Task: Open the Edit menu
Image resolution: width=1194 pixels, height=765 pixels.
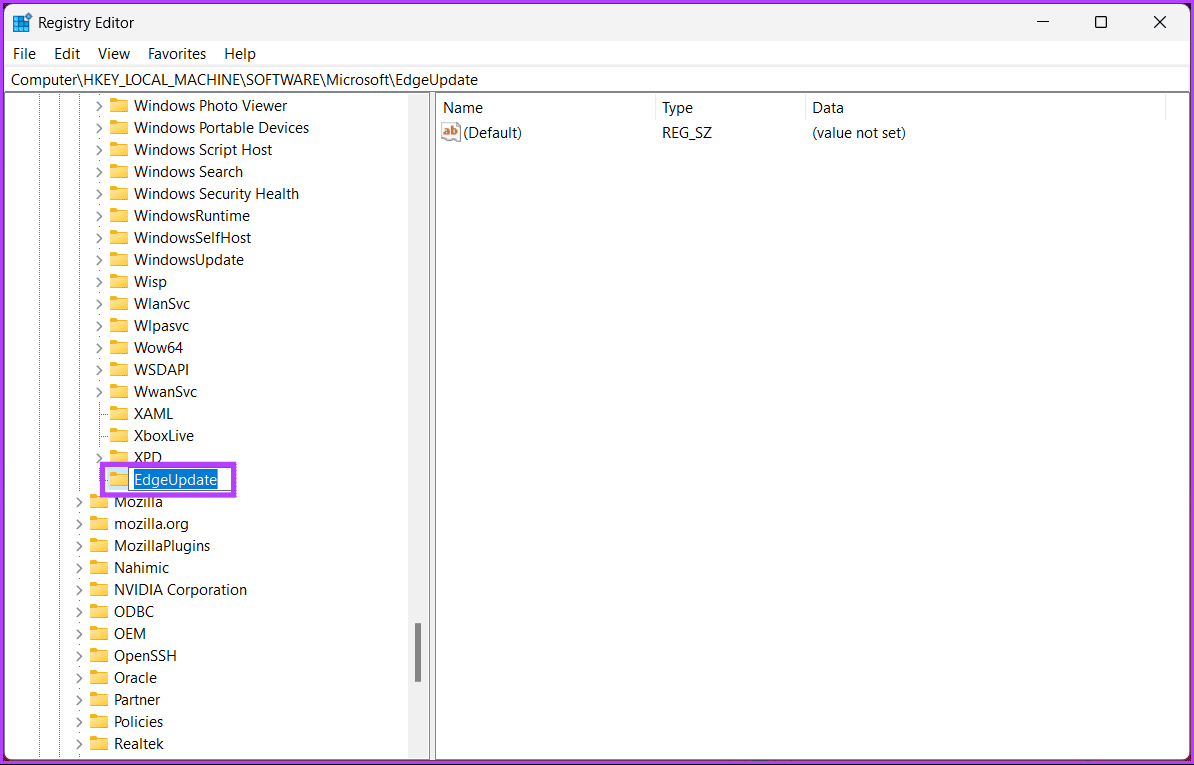Action: 67,54
